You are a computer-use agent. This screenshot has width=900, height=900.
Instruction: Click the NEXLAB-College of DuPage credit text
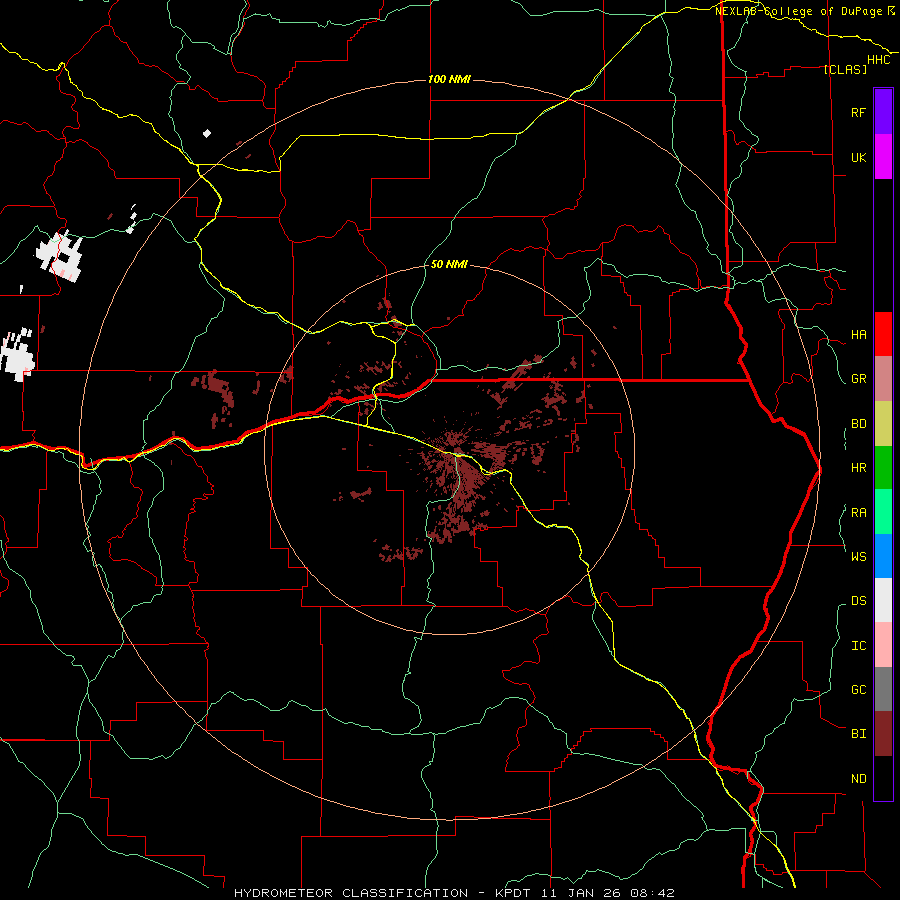tap(798, 11)
